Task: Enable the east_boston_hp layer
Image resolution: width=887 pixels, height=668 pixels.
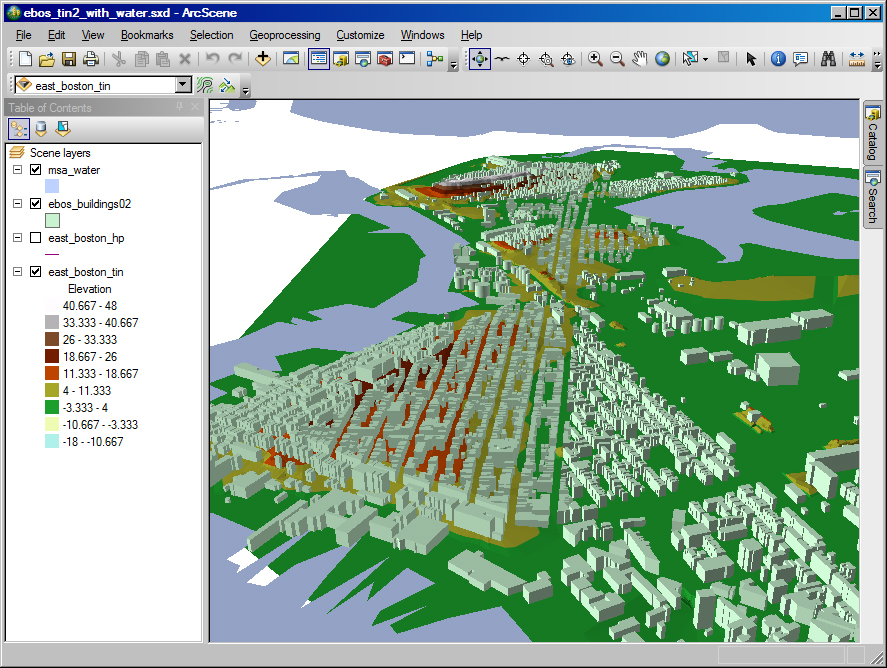Action: tap(36, 238)
